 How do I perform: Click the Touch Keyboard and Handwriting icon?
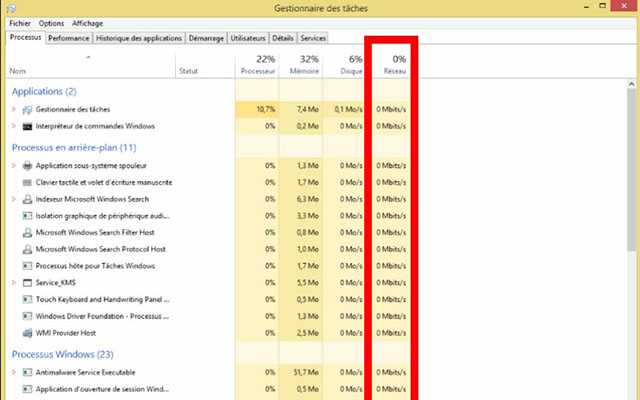coord(27,300)
